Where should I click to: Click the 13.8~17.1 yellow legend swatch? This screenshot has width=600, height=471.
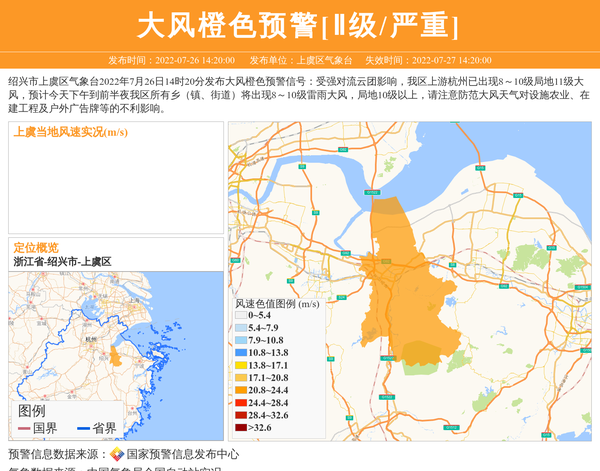click(240, 366)
